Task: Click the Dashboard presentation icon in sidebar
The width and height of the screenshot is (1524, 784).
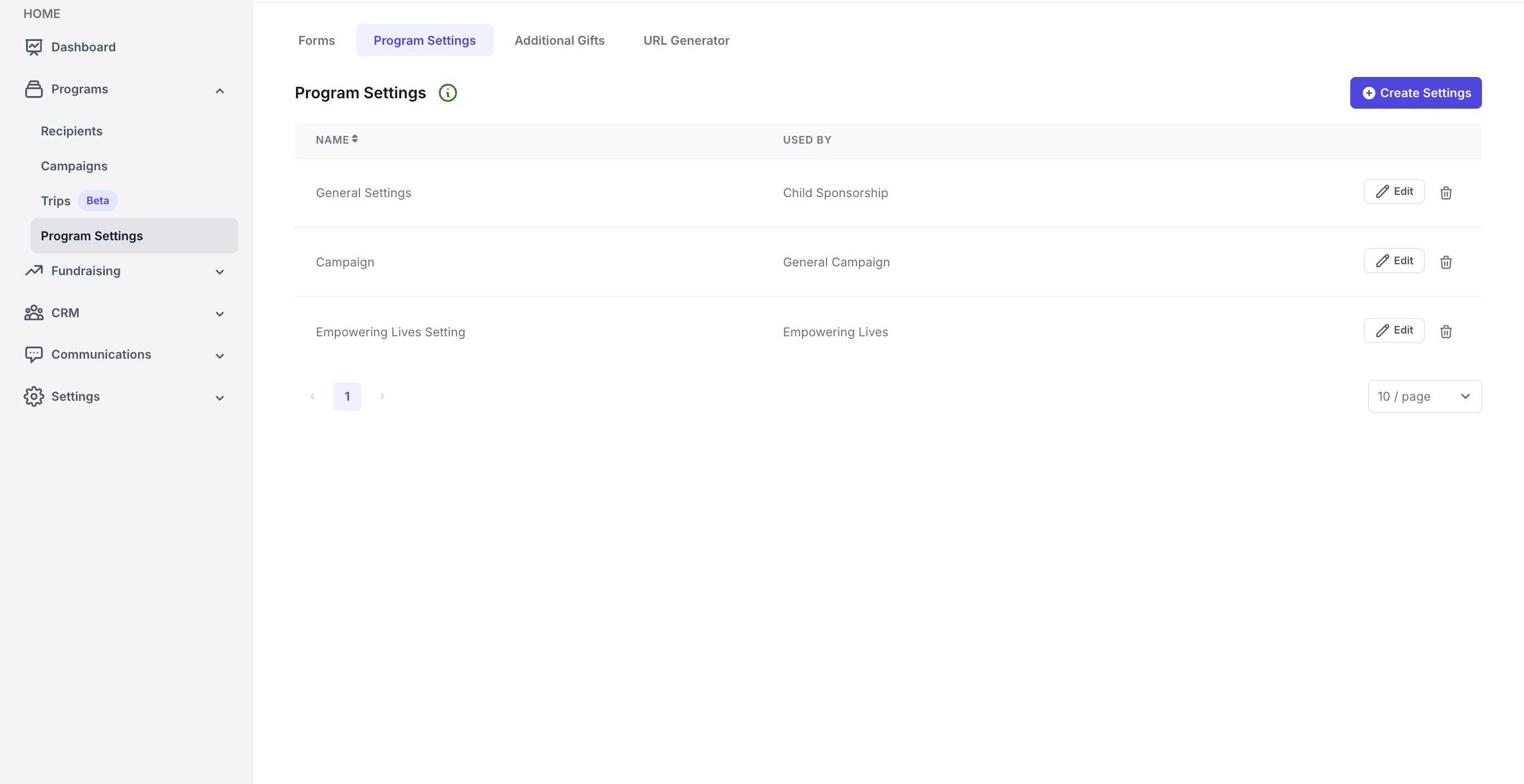Action: (x=34, y=47)
